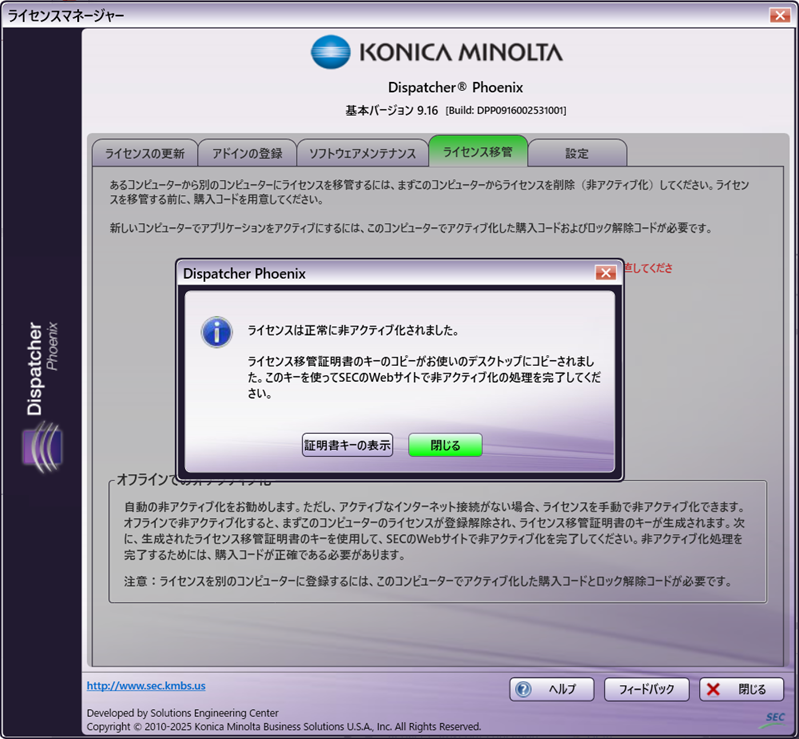Select the ソフトウェアメンテナンス tab
The width and height of the screenshot is (799, 739).
(362, 153)
